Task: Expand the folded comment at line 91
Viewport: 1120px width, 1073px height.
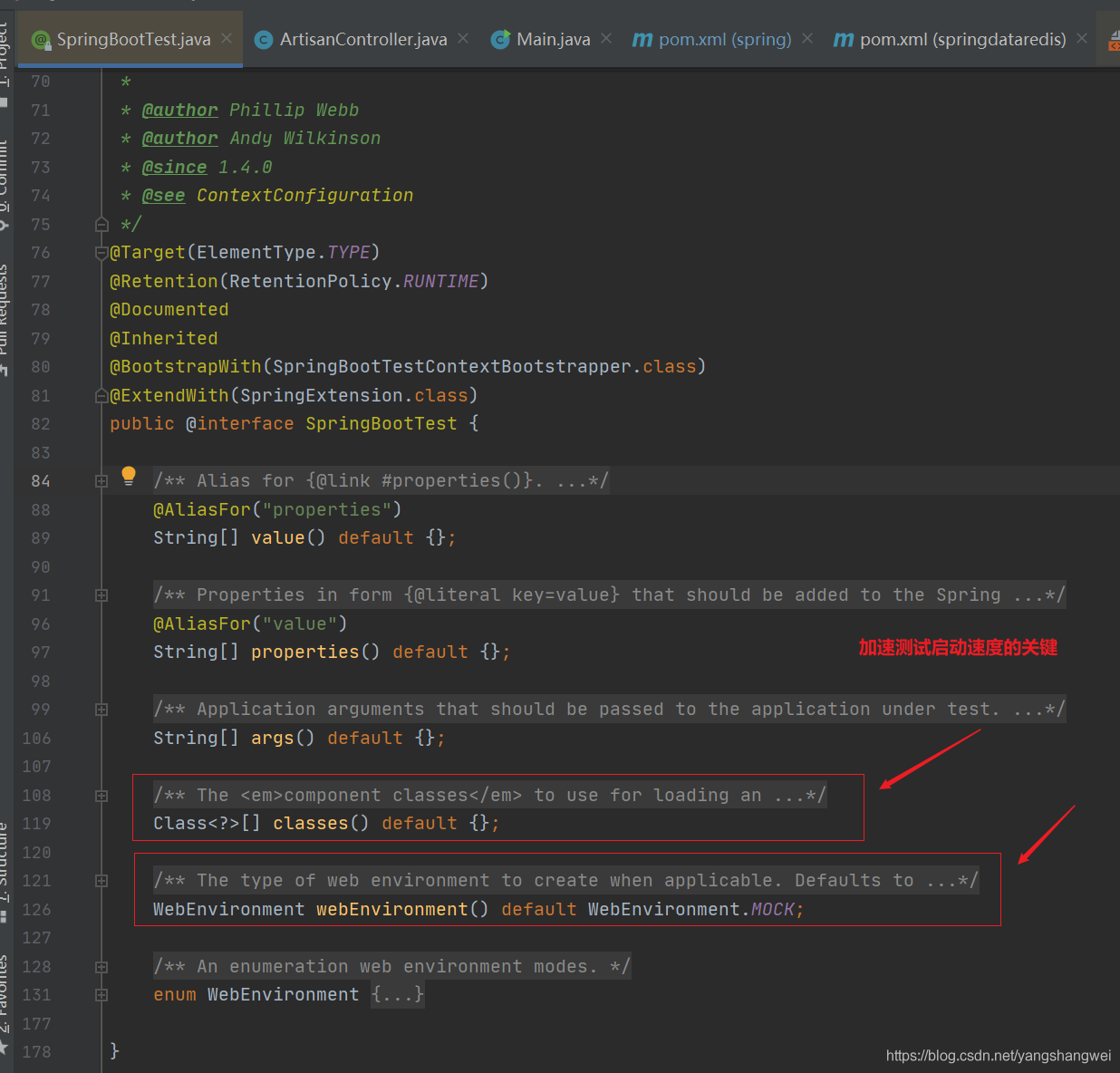Action: [101, 595]
